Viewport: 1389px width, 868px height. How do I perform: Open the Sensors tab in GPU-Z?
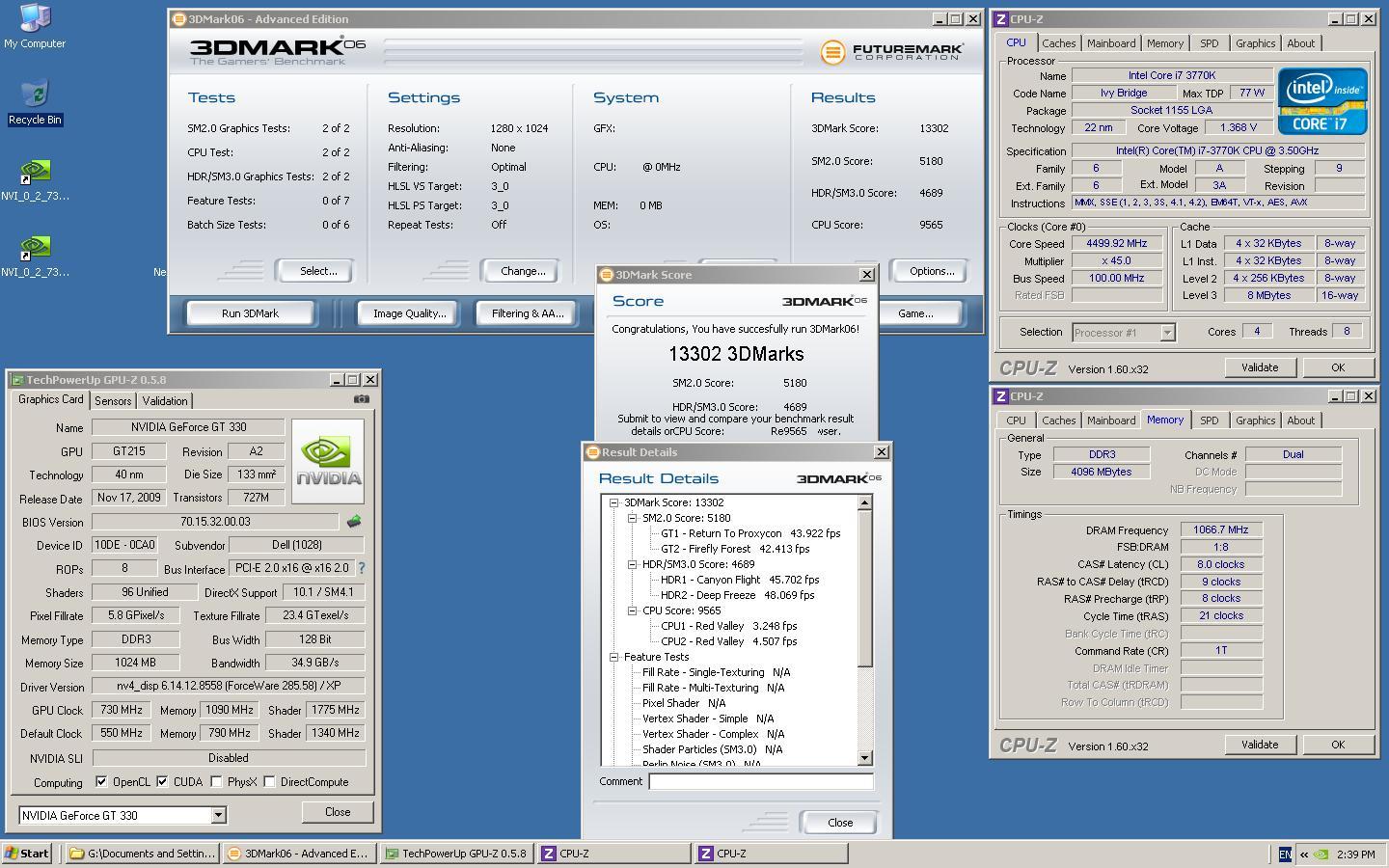pyautogui.click(x=113, y=401)
